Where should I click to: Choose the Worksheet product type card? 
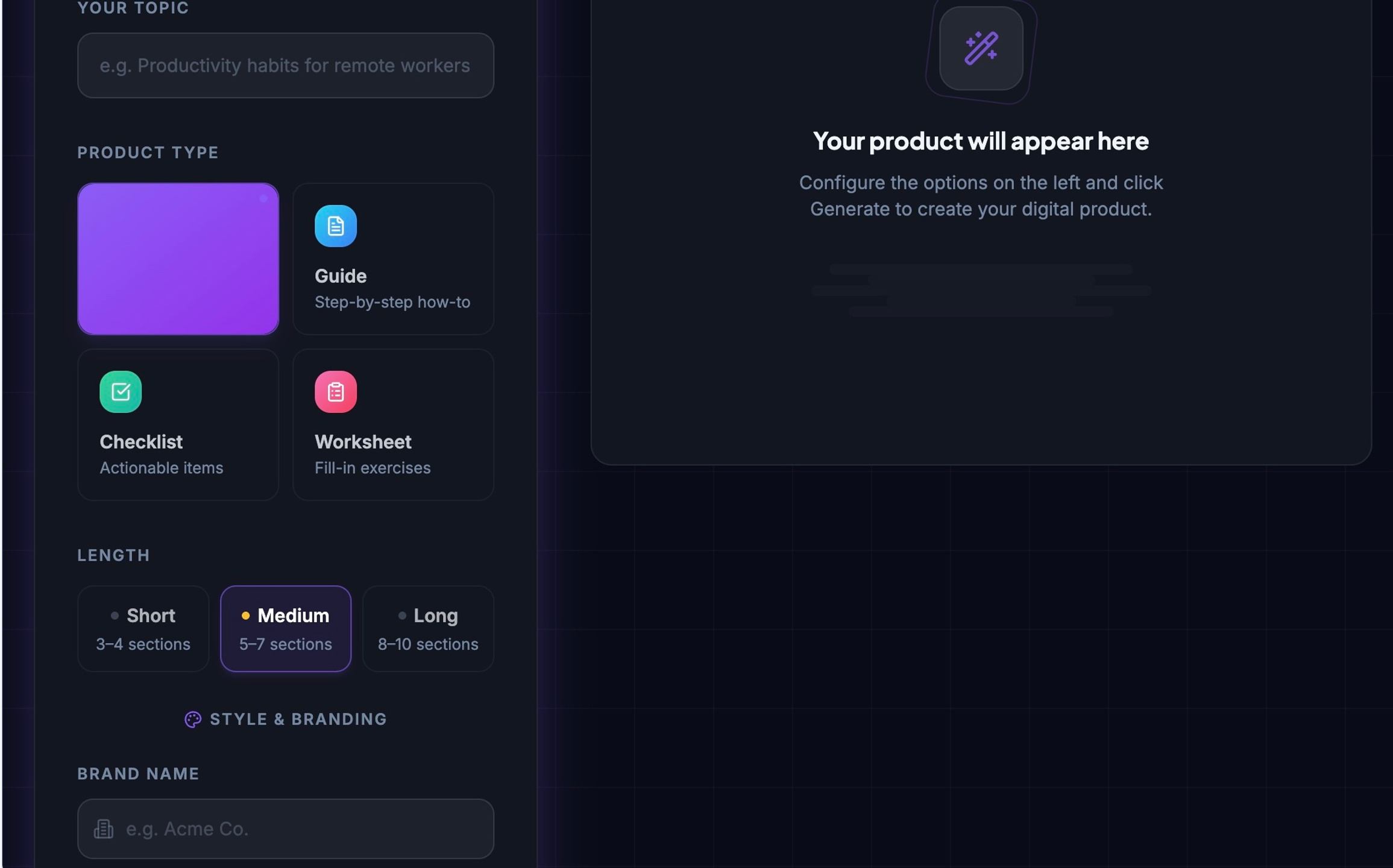tap(393, 424)
